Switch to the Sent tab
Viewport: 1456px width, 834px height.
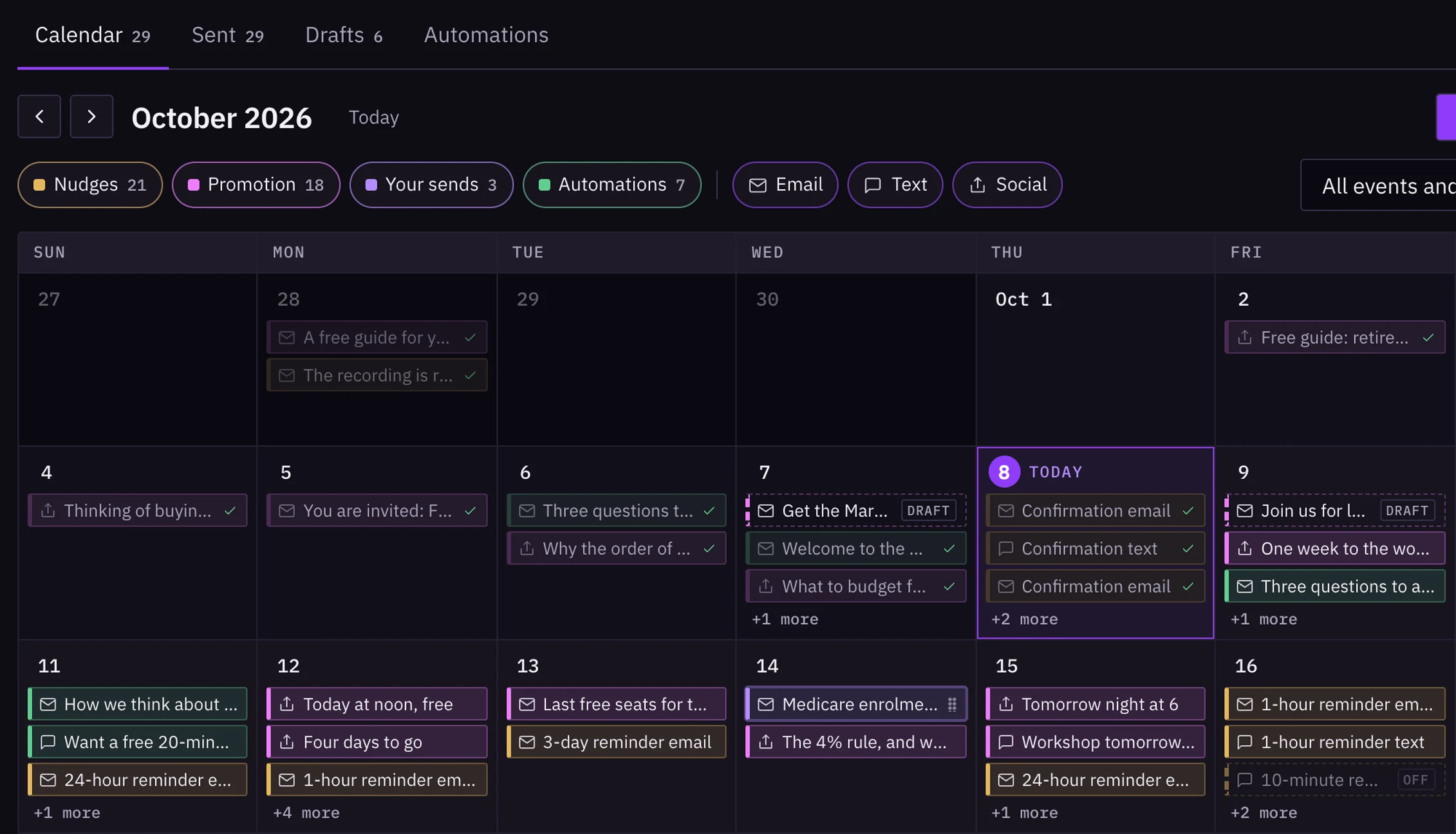(227, 35)
